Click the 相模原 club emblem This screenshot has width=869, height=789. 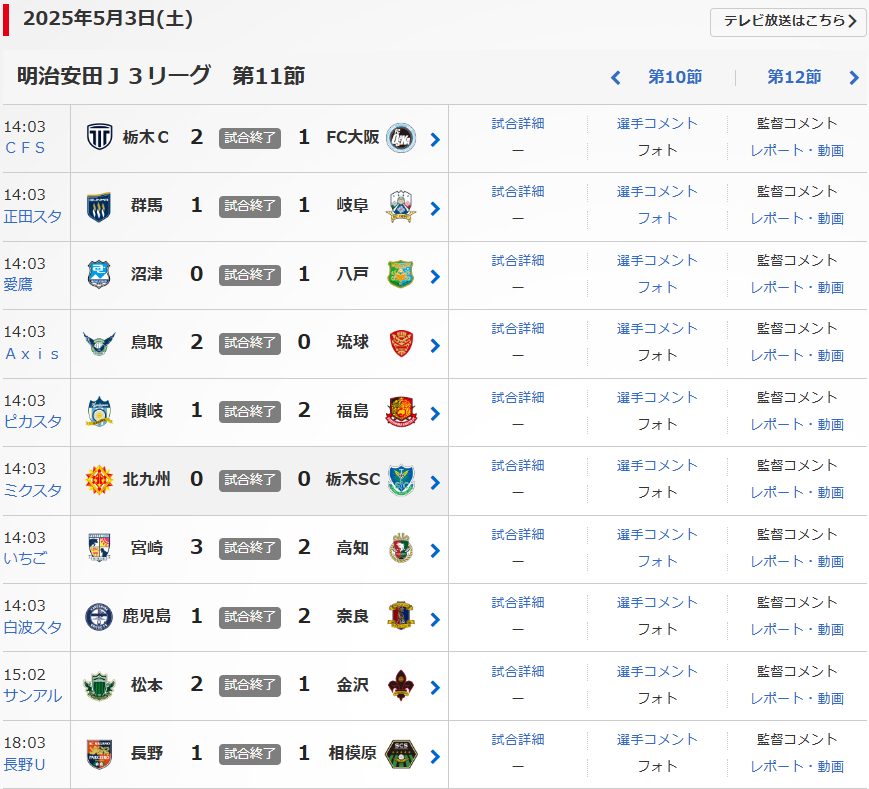(401, 753)
